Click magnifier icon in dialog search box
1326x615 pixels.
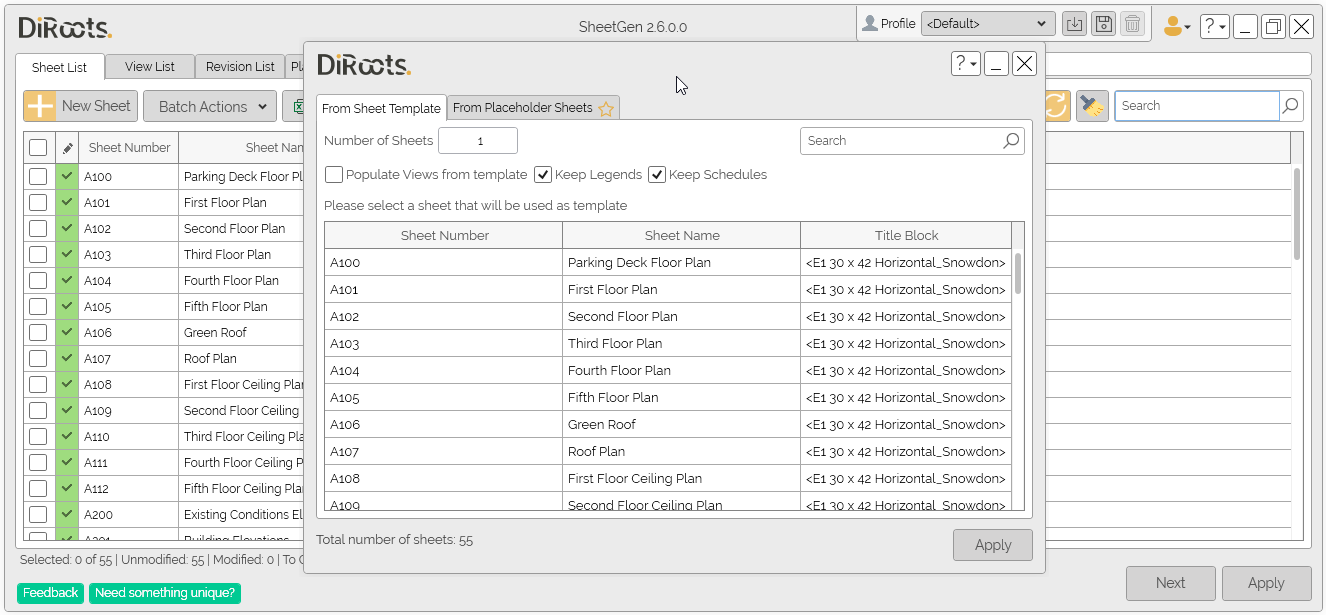click(1012, 141)
